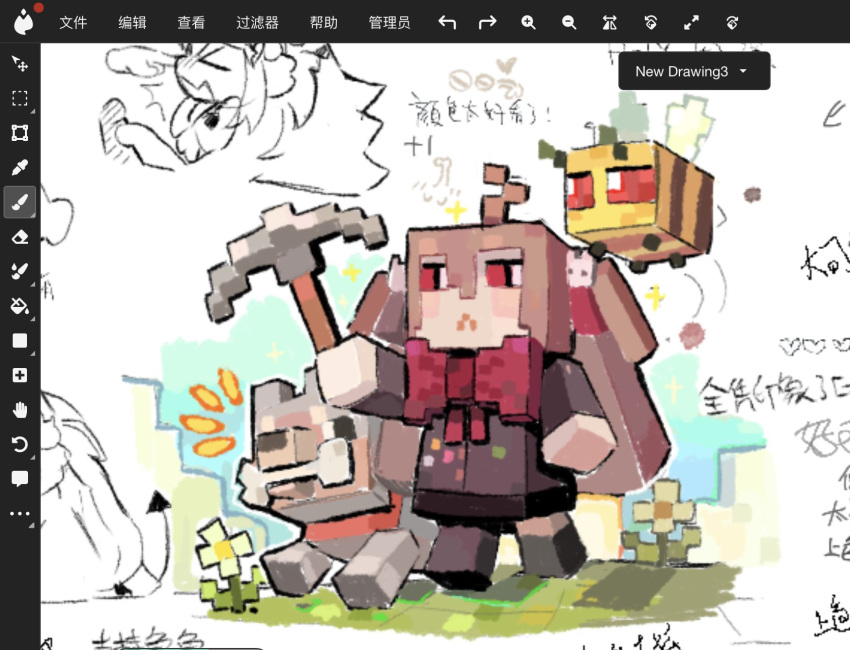
Task: Click the first rotate view icon
Action: [x=651, y=22]
